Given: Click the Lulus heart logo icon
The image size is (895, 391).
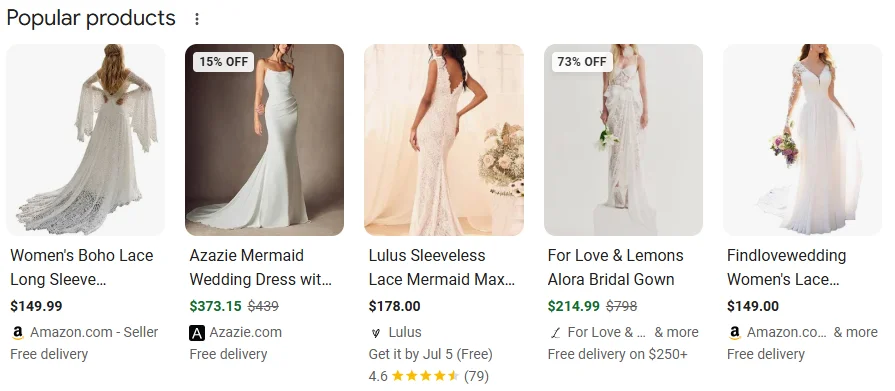Looking at the screenshot, I should [376, 333].
